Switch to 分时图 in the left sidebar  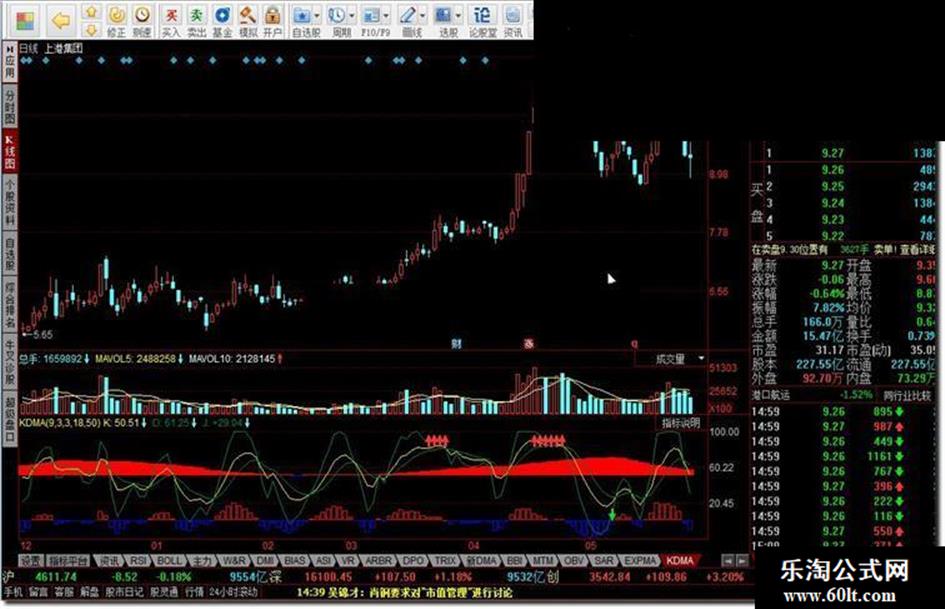click(10, 106)
